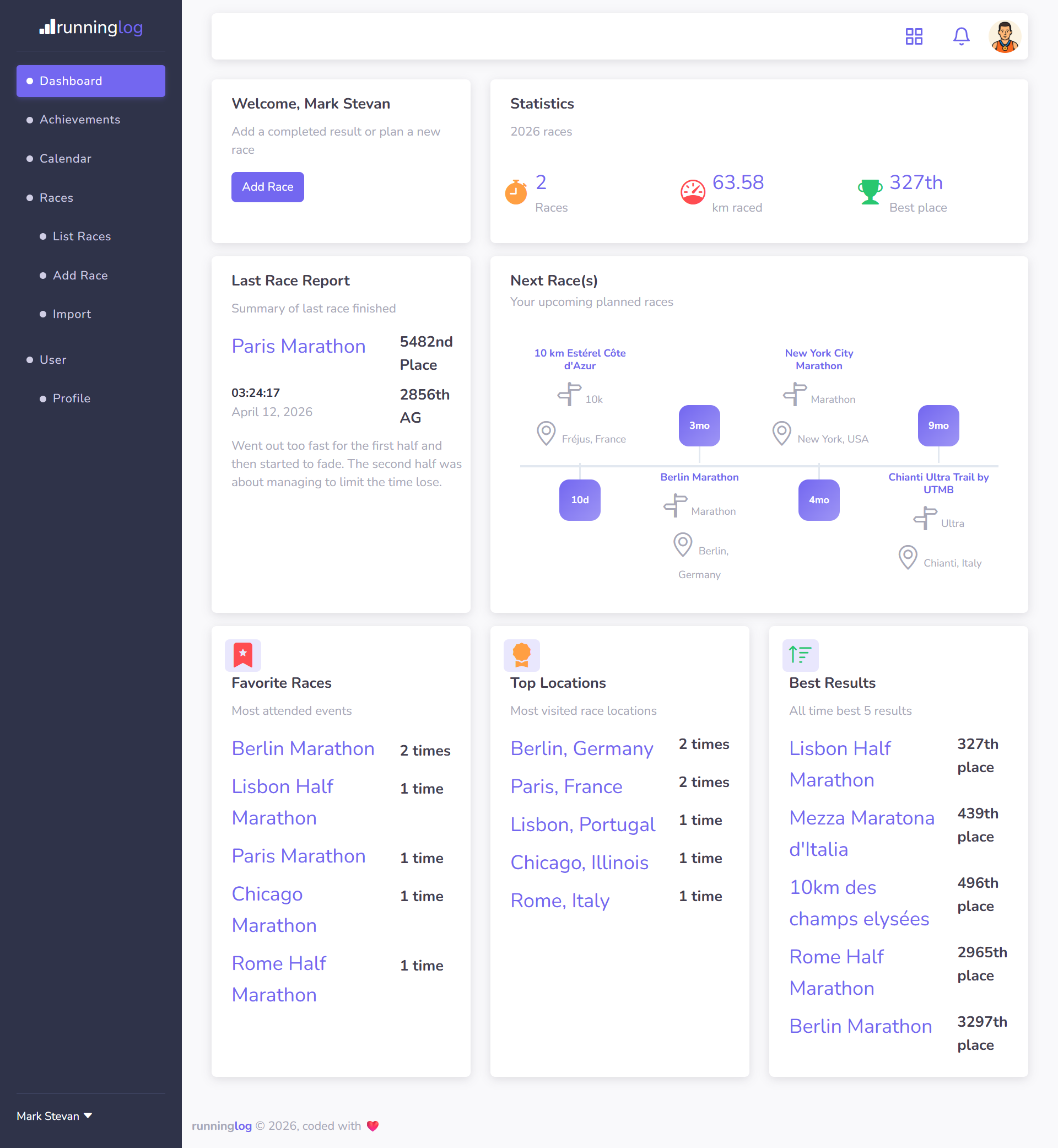Click the red speedometer km raced icon
Image resolution: width=1058 pixels, height=1148 pixels.
[692, 192]
